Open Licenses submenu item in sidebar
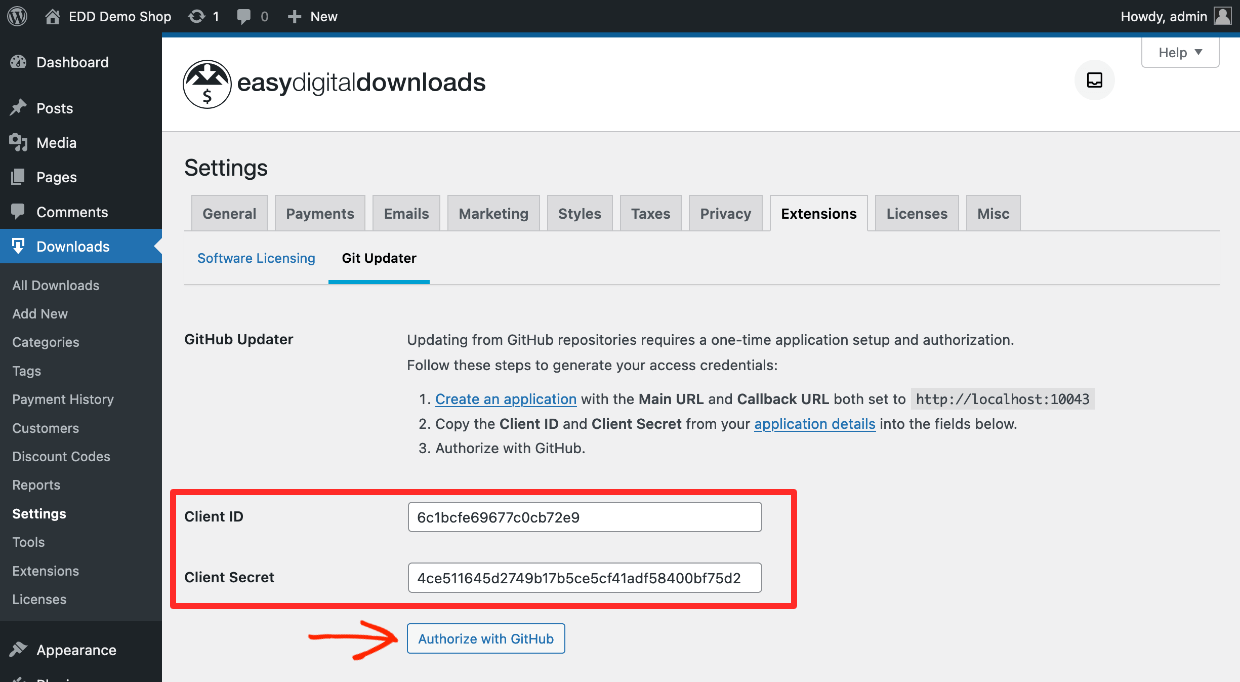 coord(39,600)
